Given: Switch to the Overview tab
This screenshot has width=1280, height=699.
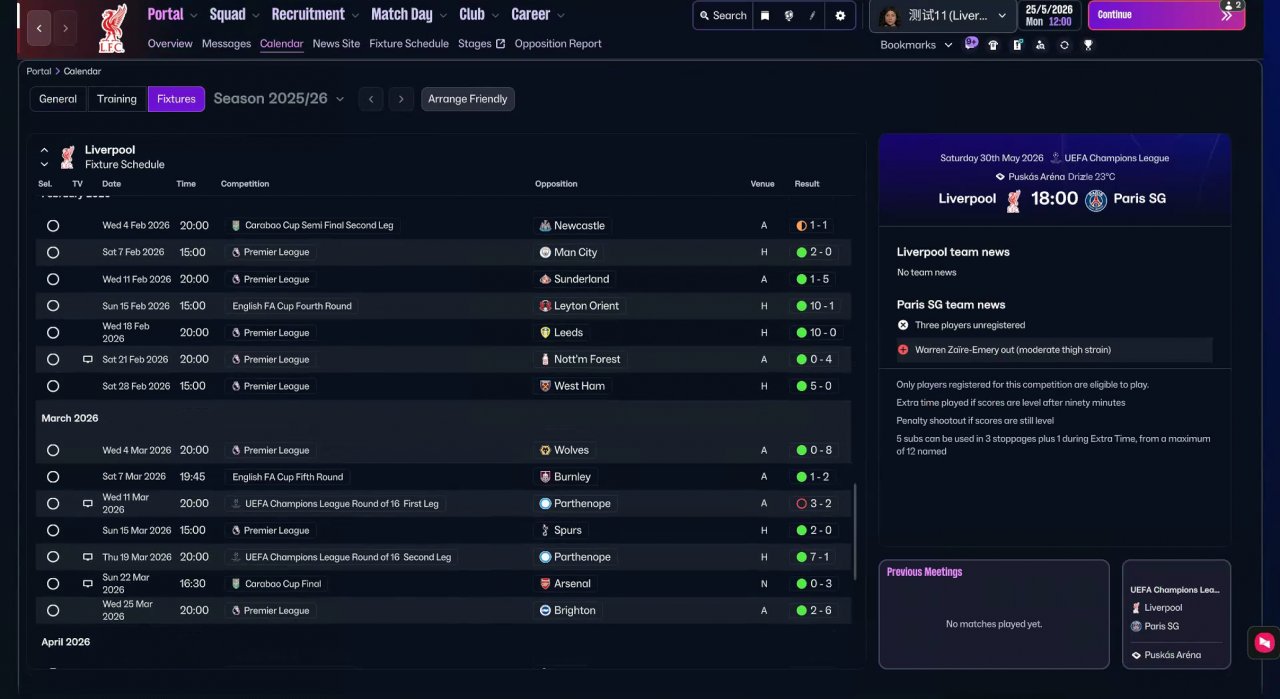Looking at the screenshot, I should click(170, 44).
